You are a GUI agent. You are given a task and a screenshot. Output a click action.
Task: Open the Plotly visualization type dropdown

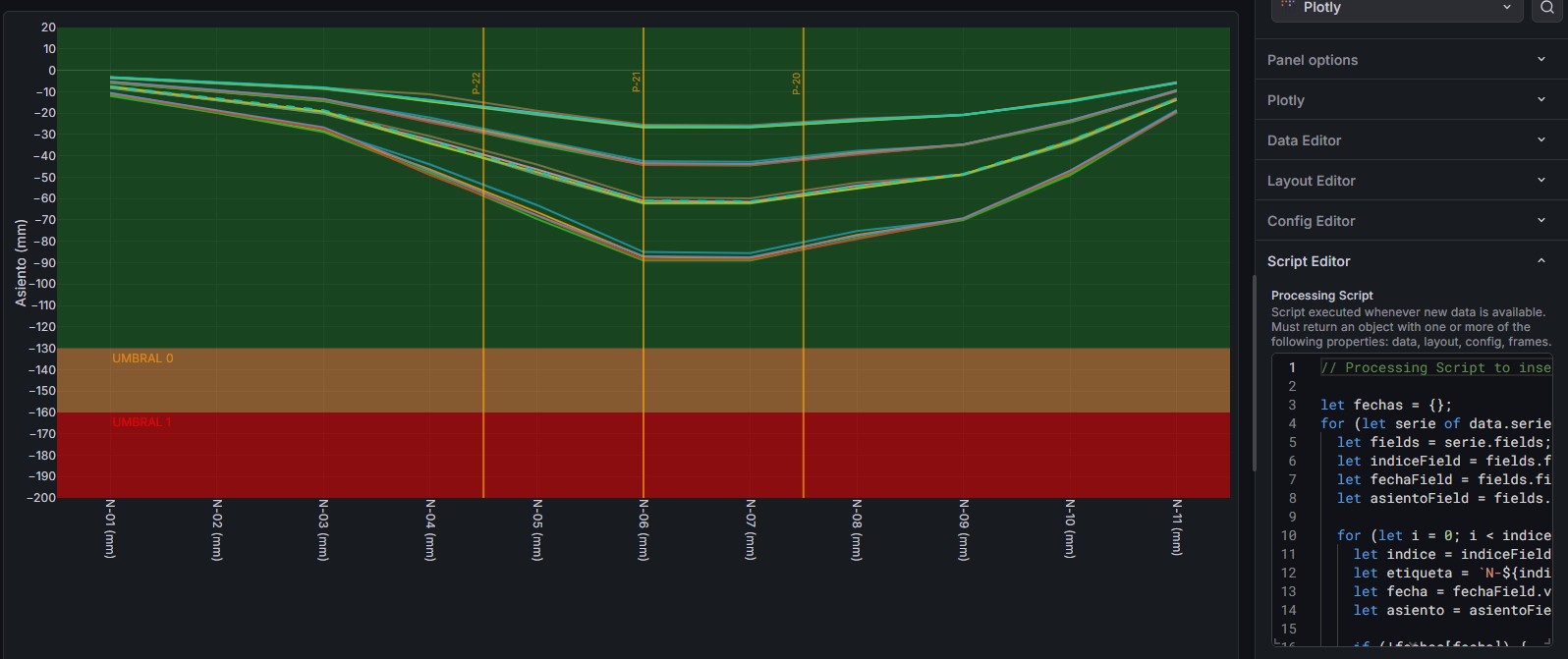pos(1396,8)
